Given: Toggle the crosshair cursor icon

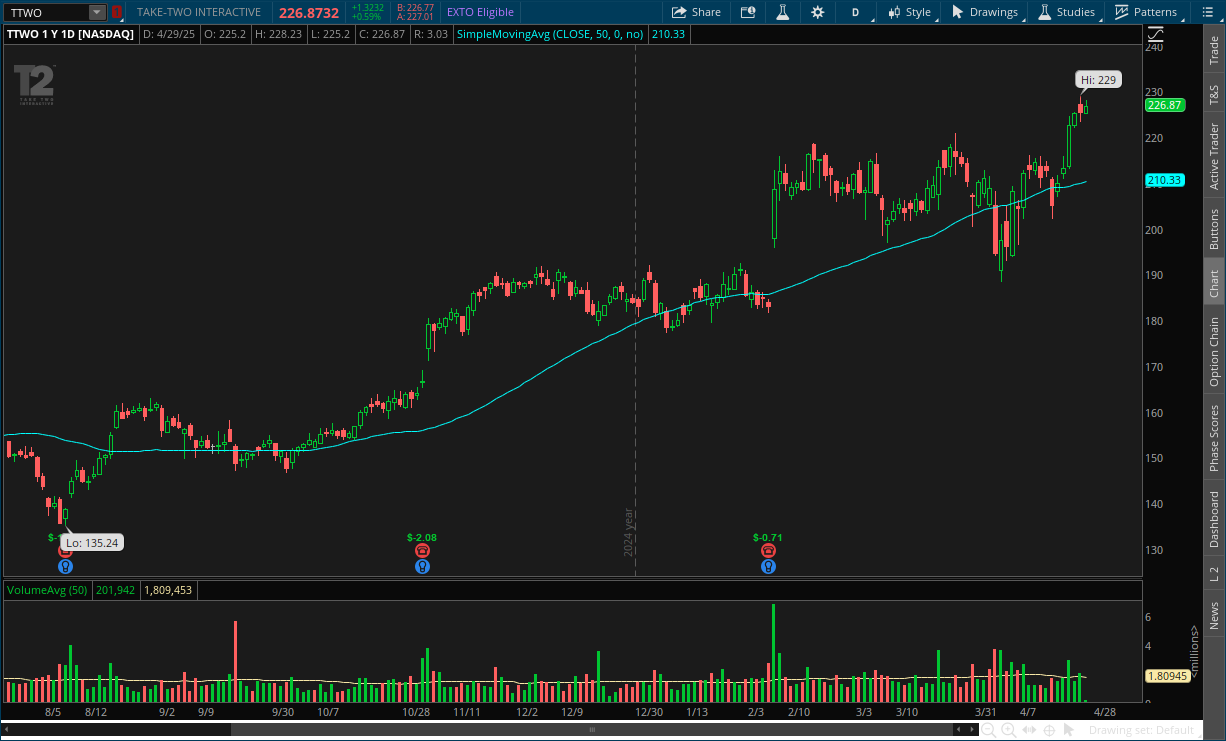Looking at the screenshot, I should (x=1048, y=730).
